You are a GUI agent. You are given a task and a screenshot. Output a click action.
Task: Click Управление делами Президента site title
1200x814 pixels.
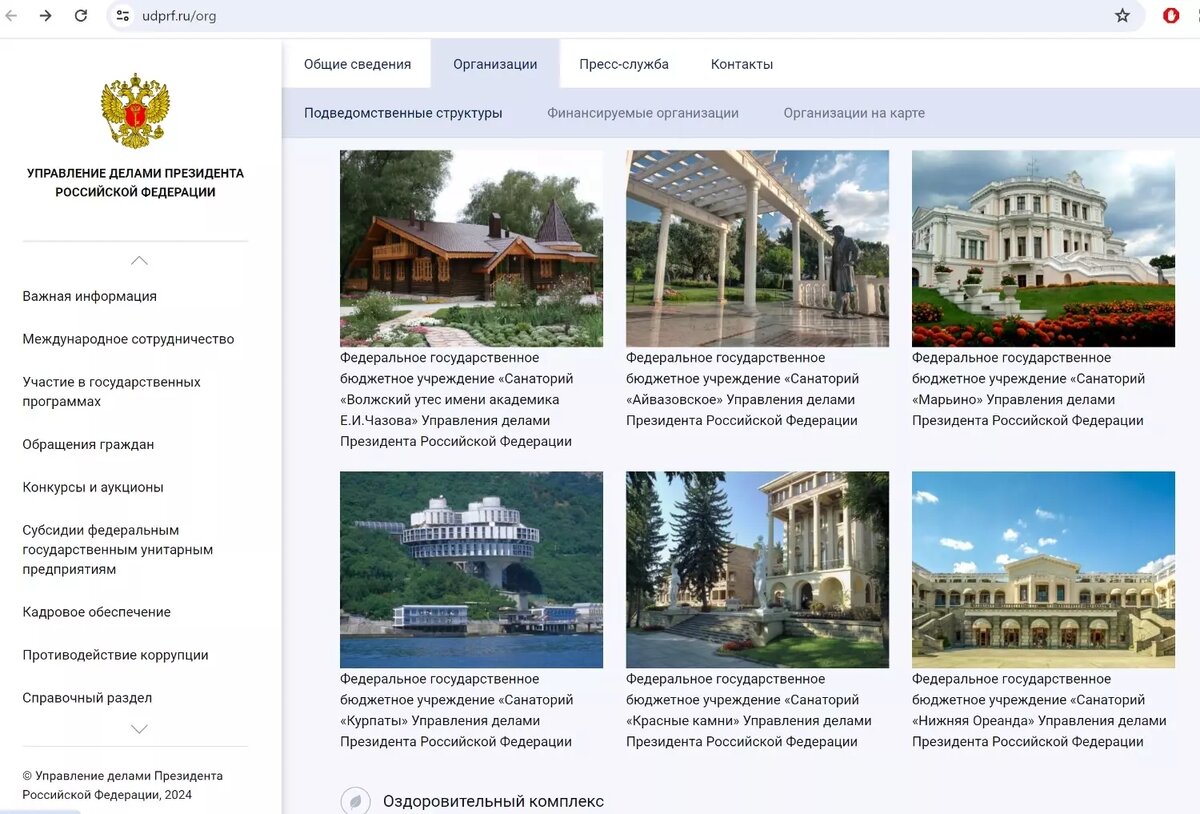click(x=135, y=183)
